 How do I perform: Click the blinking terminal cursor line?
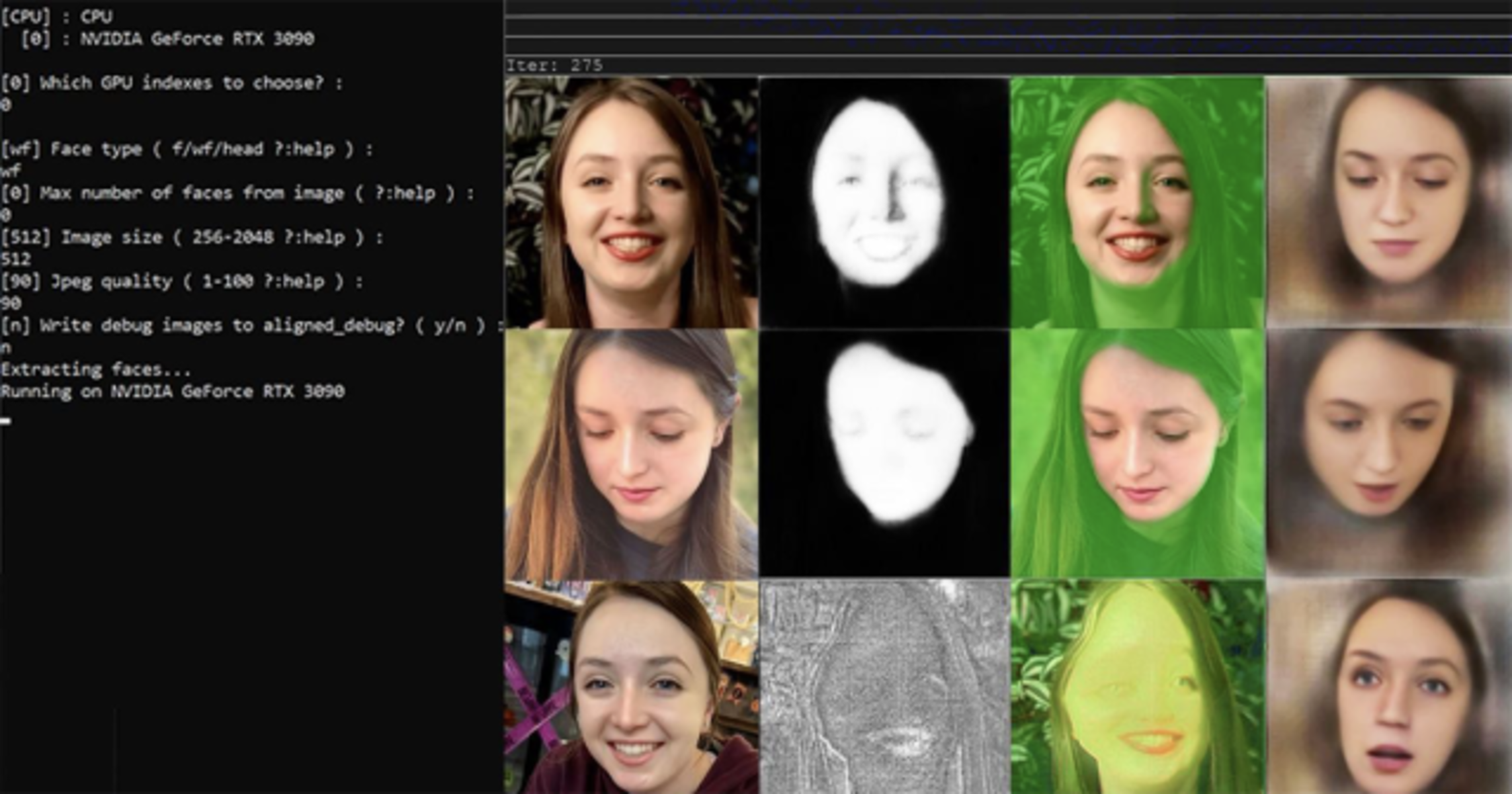click(x=5, y=420)
